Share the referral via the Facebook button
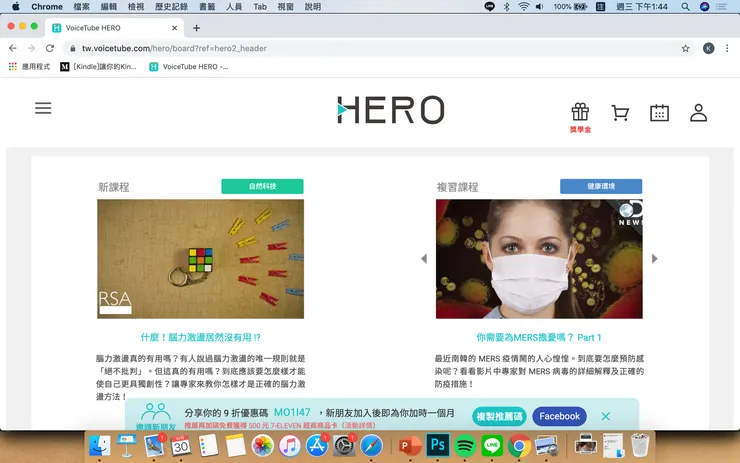The width and height of the screenshot is (740, 463). pos(559,416)
